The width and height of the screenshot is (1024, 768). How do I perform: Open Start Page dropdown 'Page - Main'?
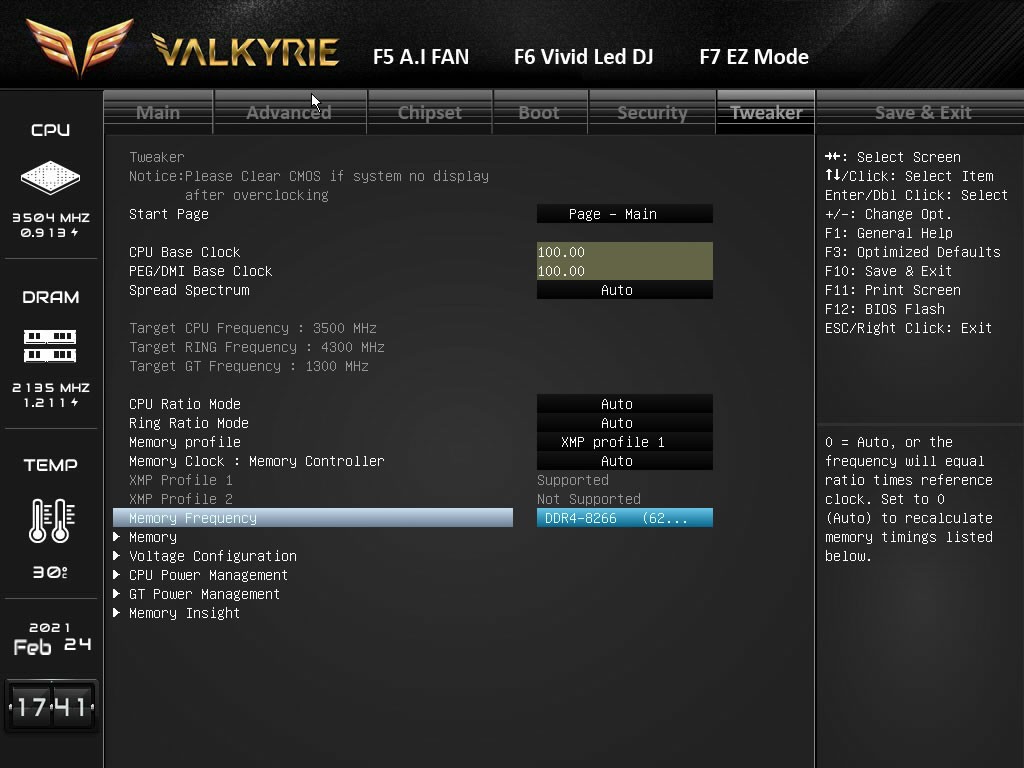click(x=624, y=214)
